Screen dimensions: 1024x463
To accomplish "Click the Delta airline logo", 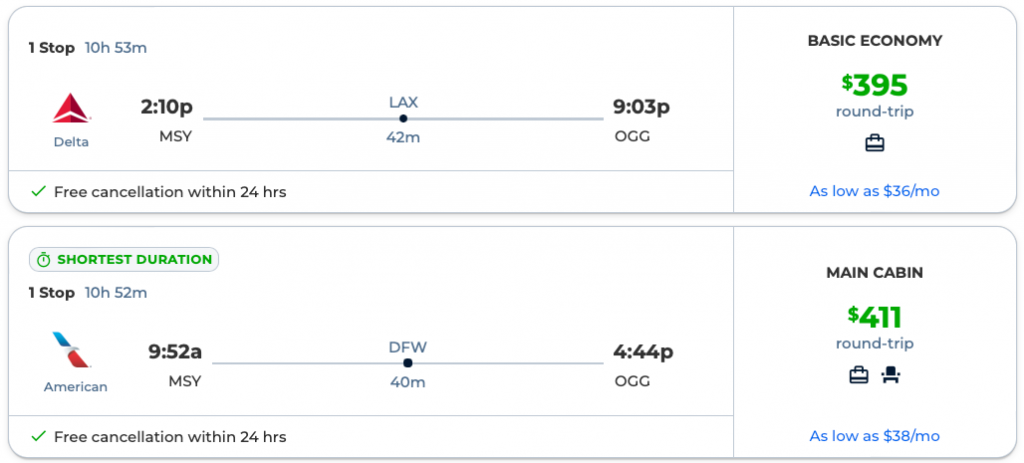I will (71, 109).
